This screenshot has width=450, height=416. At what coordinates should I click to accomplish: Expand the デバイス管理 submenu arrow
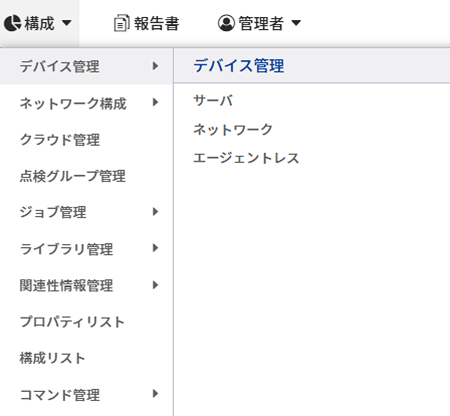pyautogui.click(x=155, y=66)
